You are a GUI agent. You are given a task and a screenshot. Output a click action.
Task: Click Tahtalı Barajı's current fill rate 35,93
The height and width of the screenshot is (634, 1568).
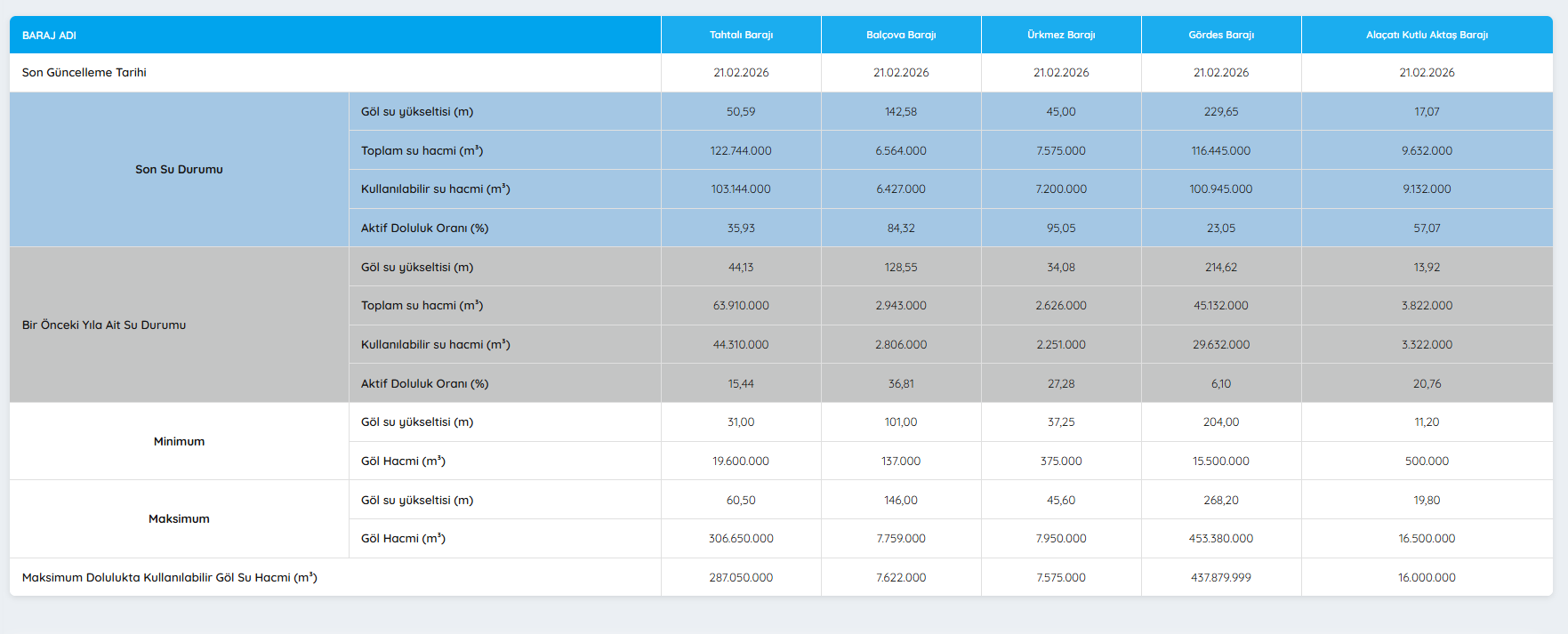[741, 229]
